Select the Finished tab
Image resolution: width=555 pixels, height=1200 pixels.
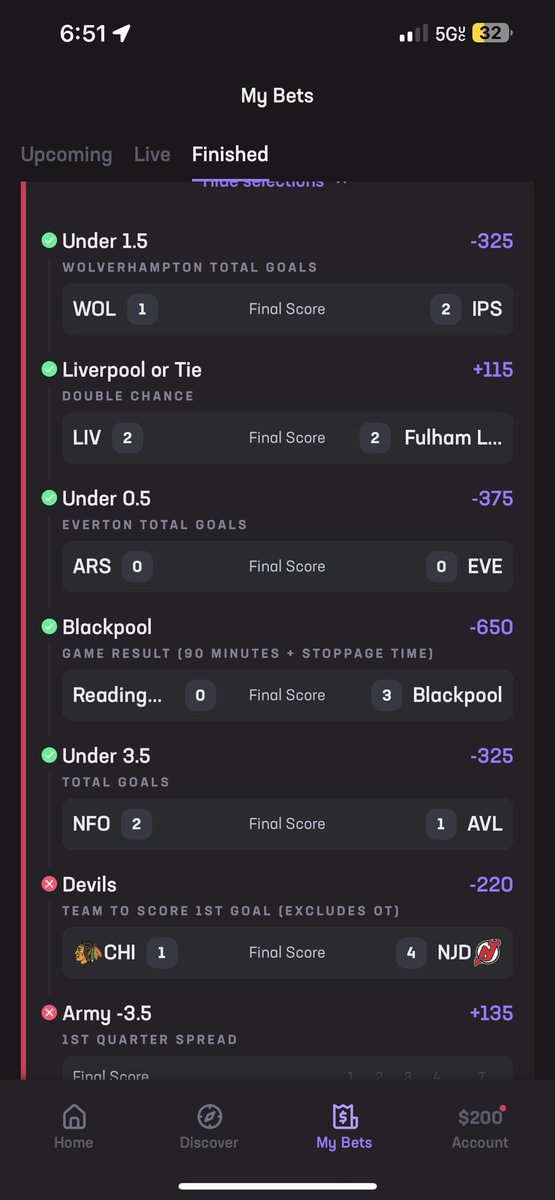pyautogui.click(x=230, y=154)
